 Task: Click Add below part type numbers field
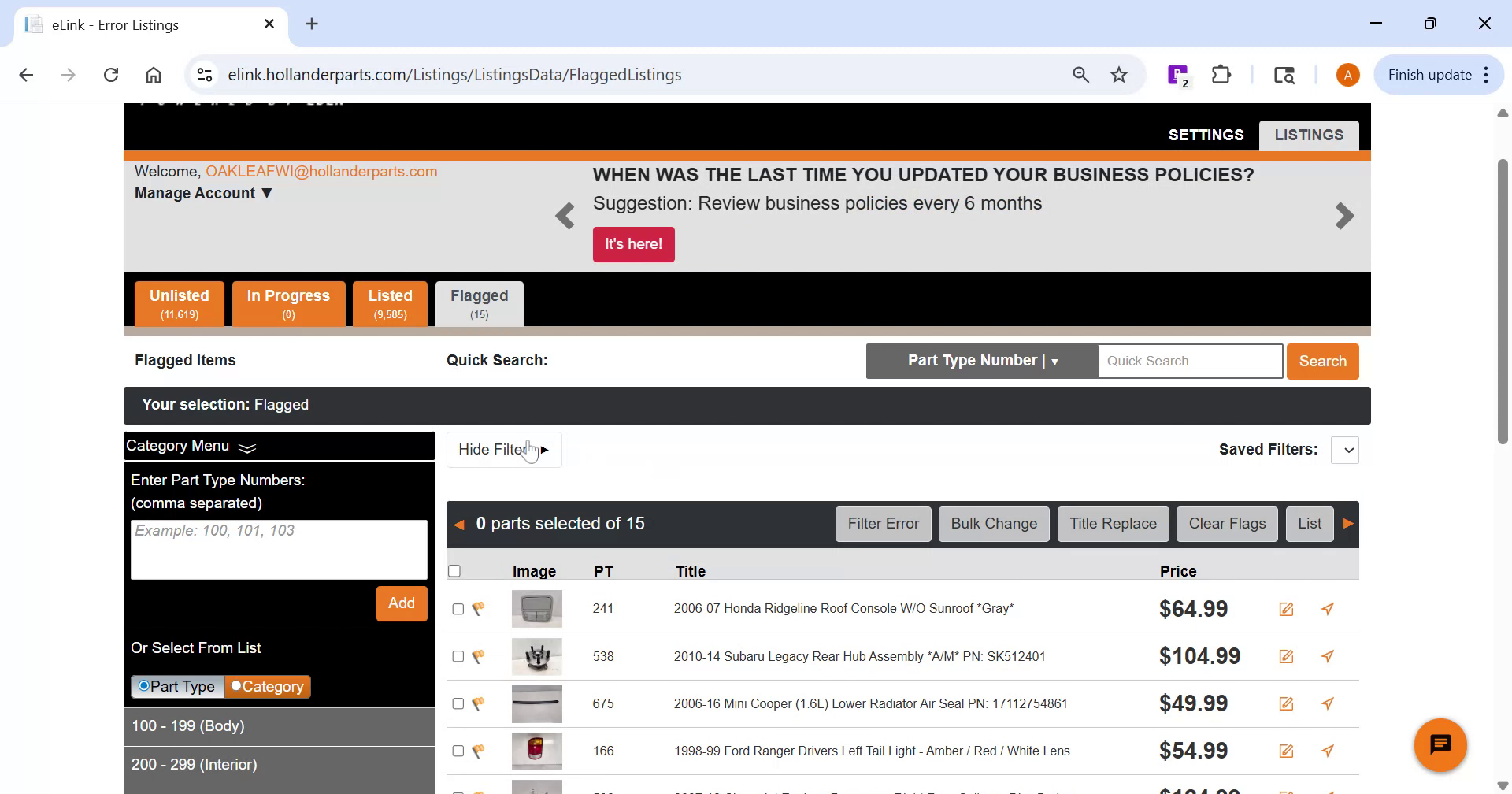pos(402,603)
